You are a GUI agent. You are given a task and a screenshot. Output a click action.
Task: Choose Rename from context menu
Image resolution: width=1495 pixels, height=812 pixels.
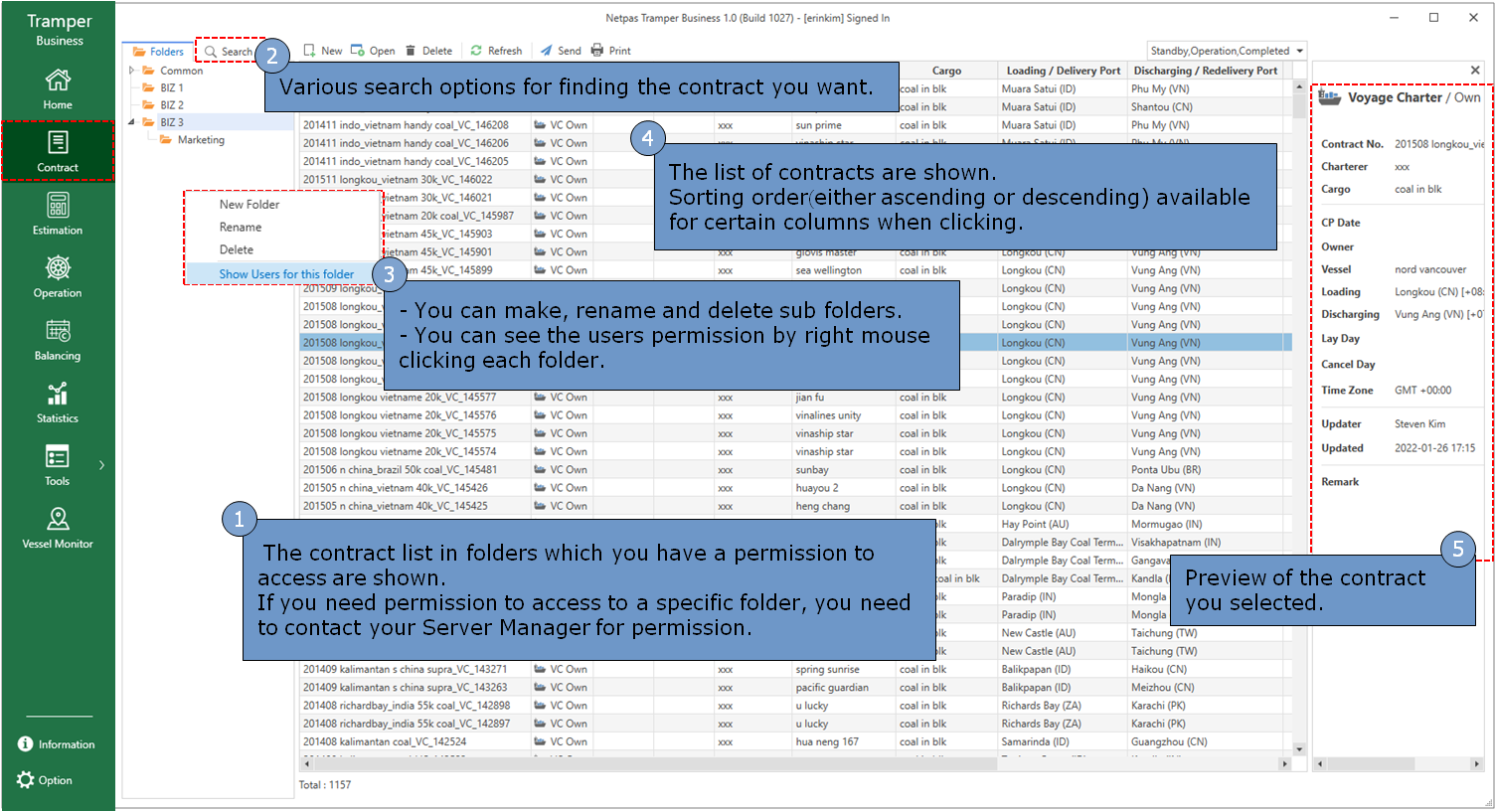point(241,227)
